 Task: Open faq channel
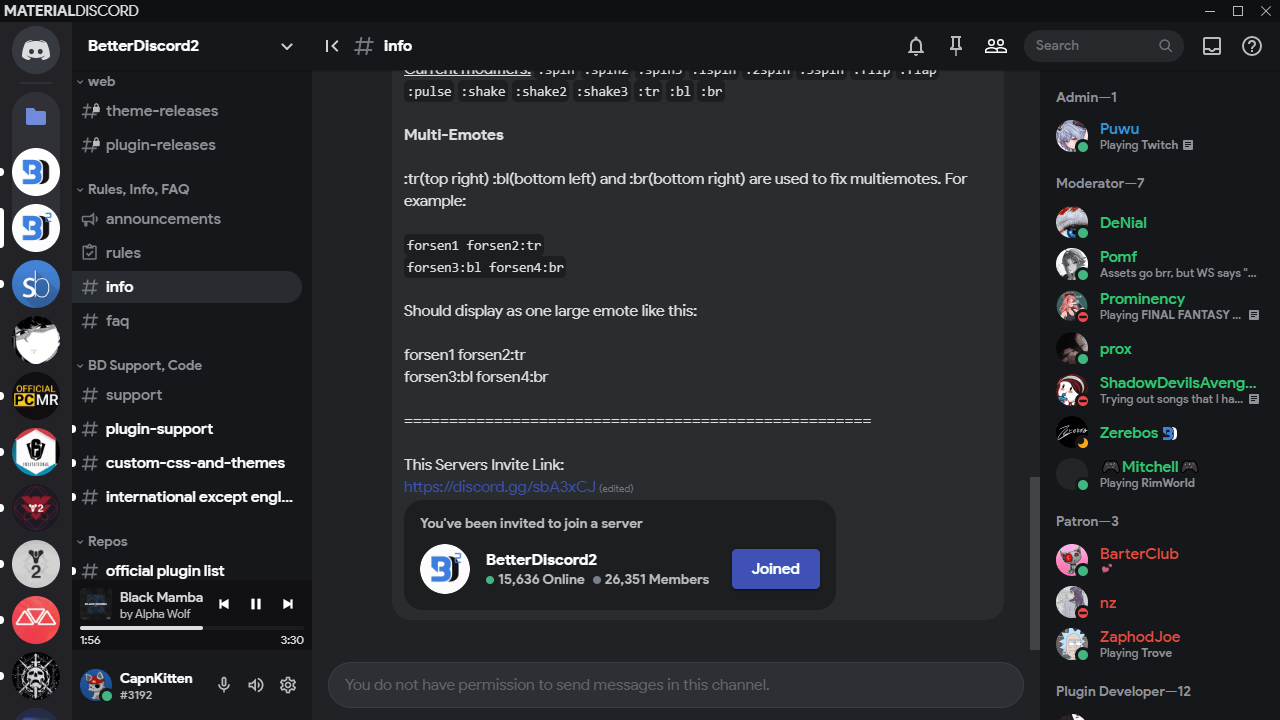[187, 321]
